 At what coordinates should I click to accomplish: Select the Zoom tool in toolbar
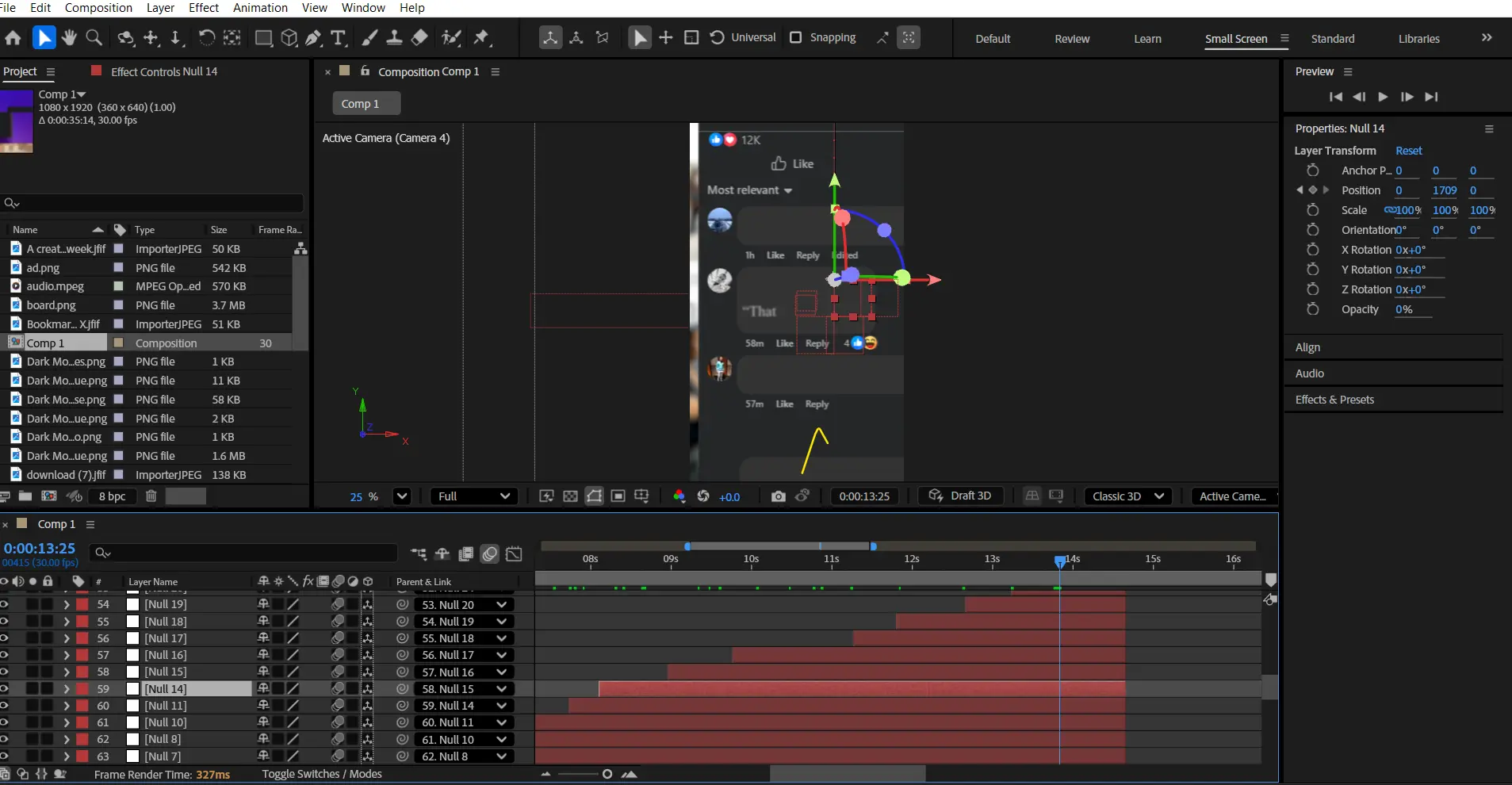point(94,37)
